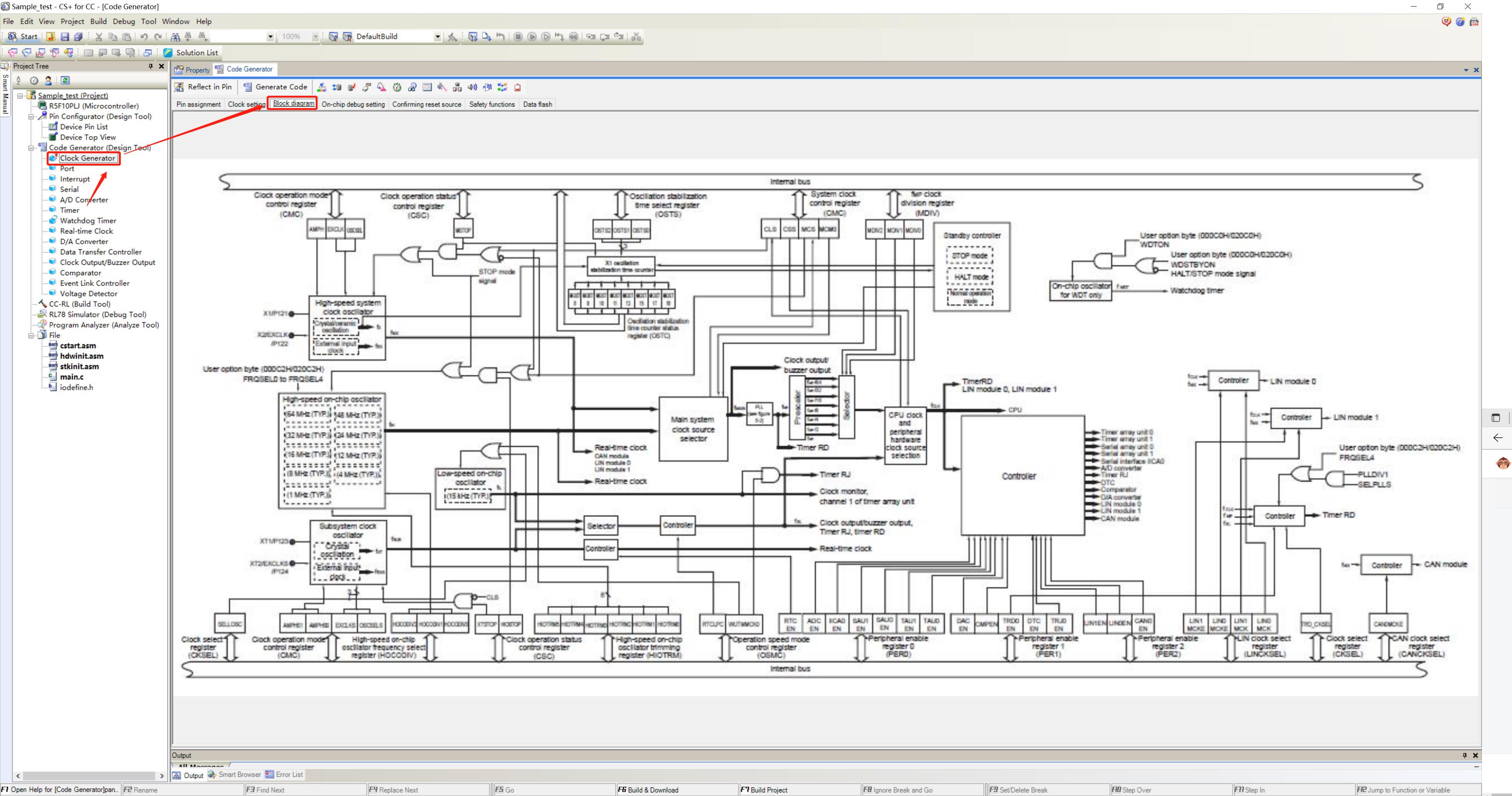Select iodefine.h file in tree

pos(76,388)
